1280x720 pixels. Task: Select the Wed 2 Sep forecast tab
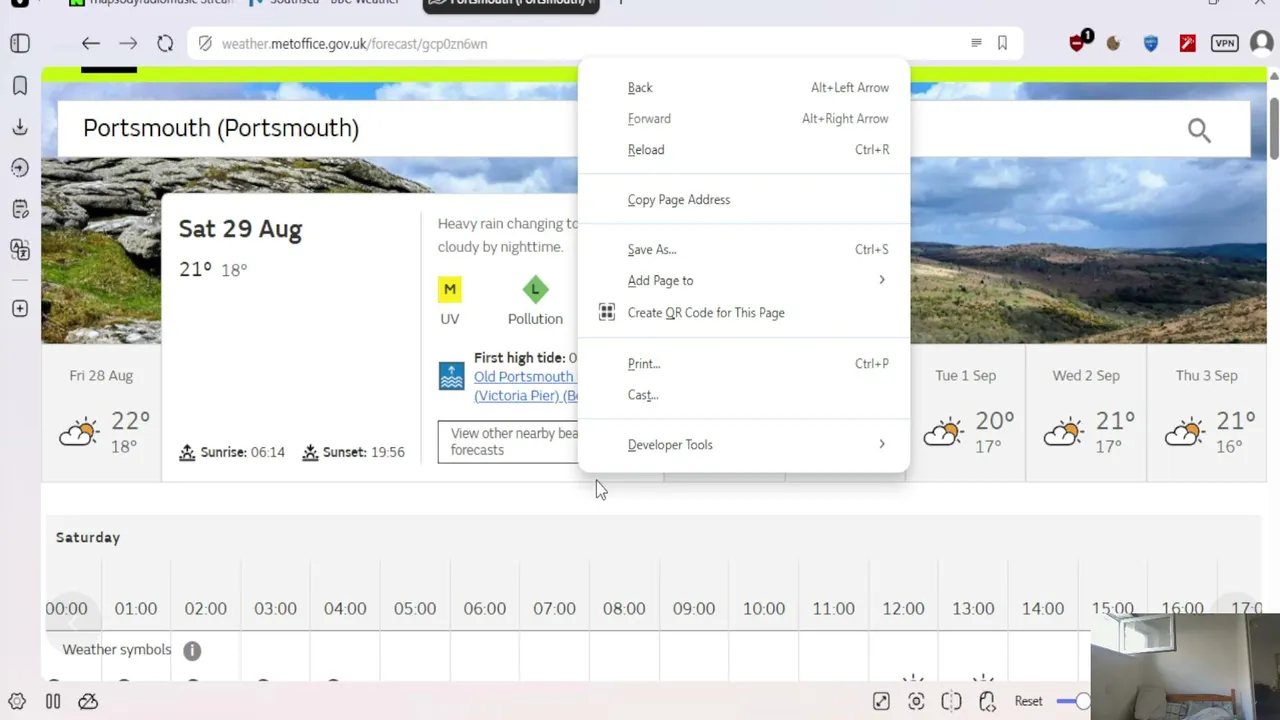click(x=1086, y=413)
